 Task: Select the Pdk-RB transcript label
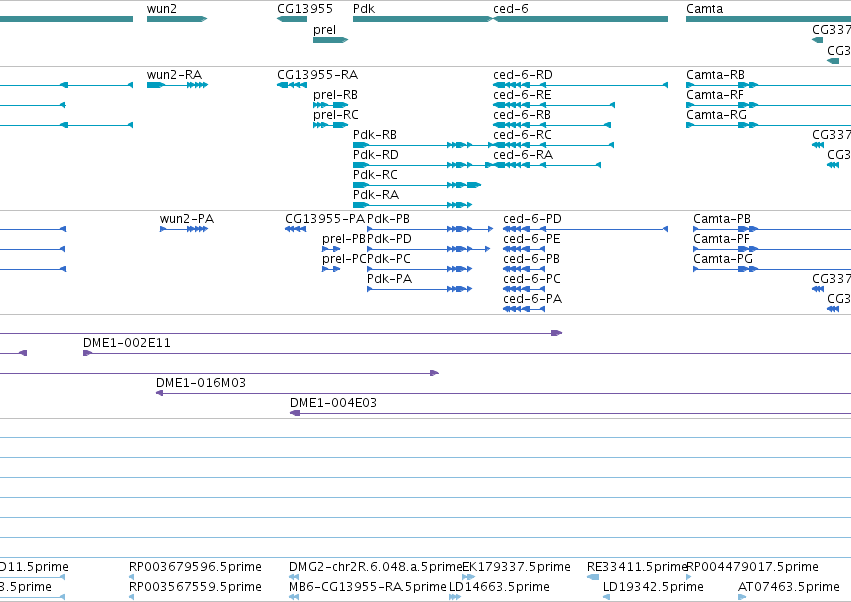[x=374, y=135]
